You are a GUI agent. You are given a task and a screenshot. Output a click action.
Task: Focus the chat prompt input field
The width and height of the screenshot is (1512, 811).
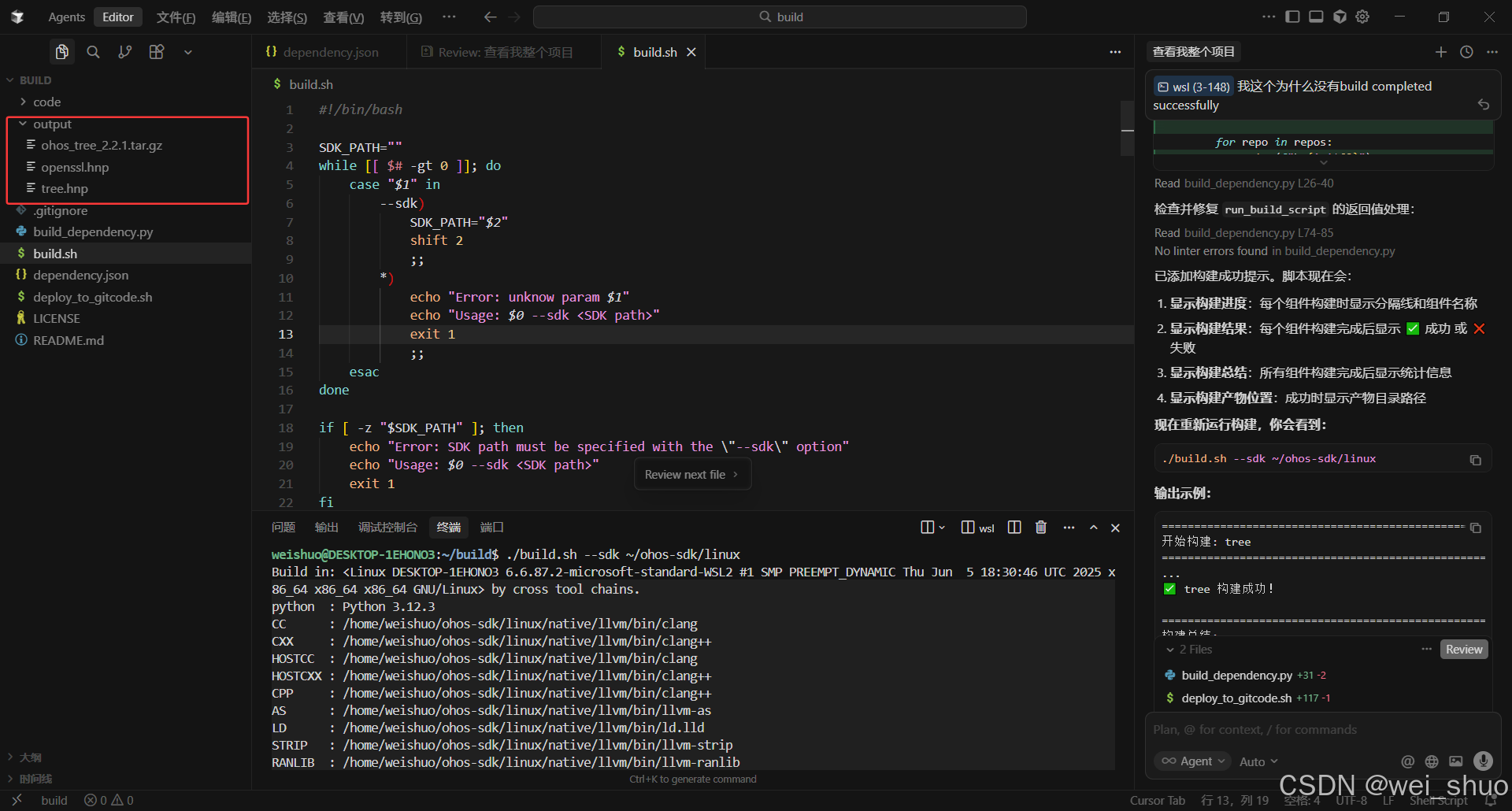(1323, 730)
